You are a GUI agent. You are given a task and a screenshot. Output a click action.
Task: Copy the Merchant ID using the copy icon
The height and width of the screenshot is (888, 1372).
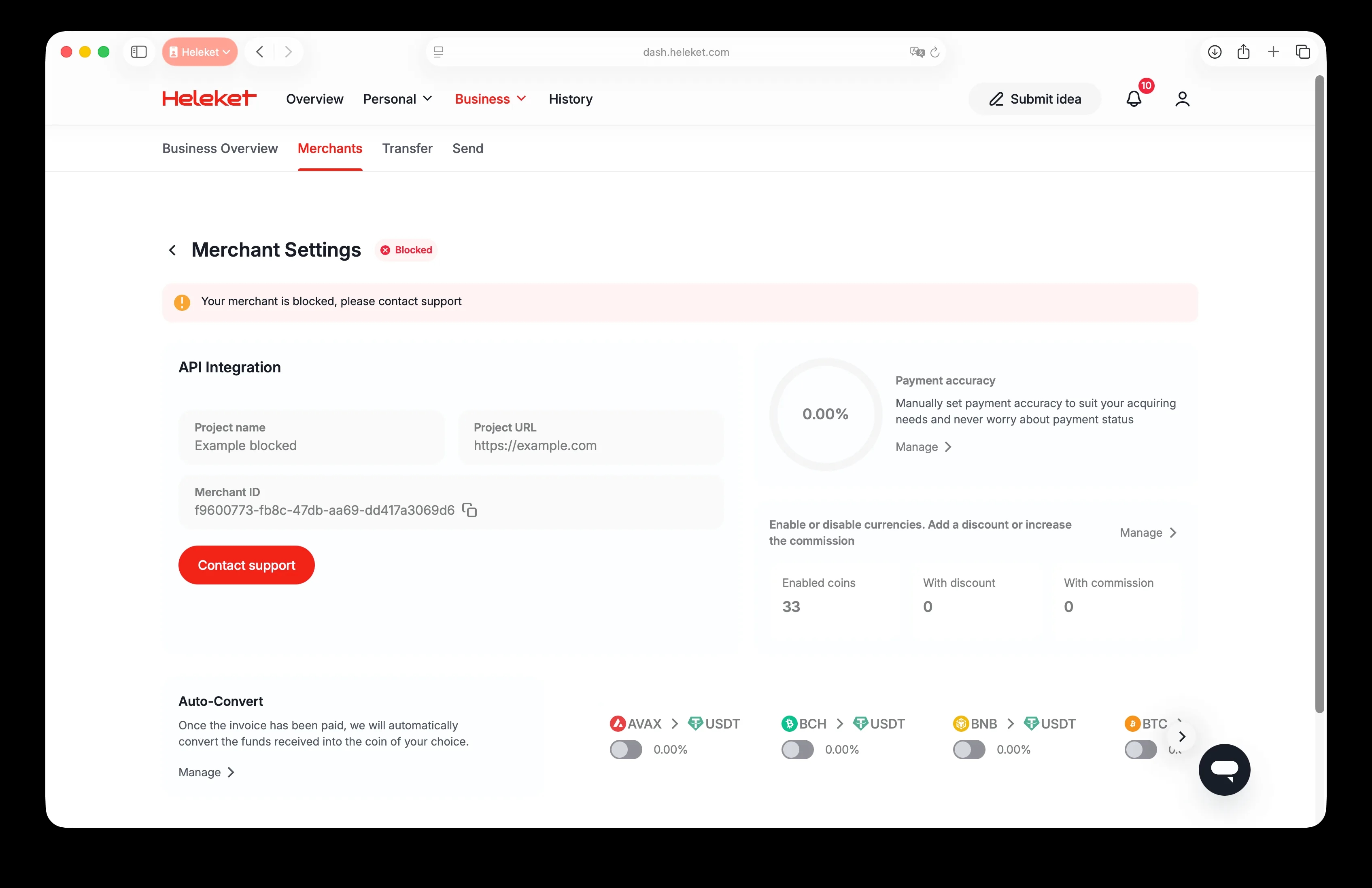[x=470, y=510]
